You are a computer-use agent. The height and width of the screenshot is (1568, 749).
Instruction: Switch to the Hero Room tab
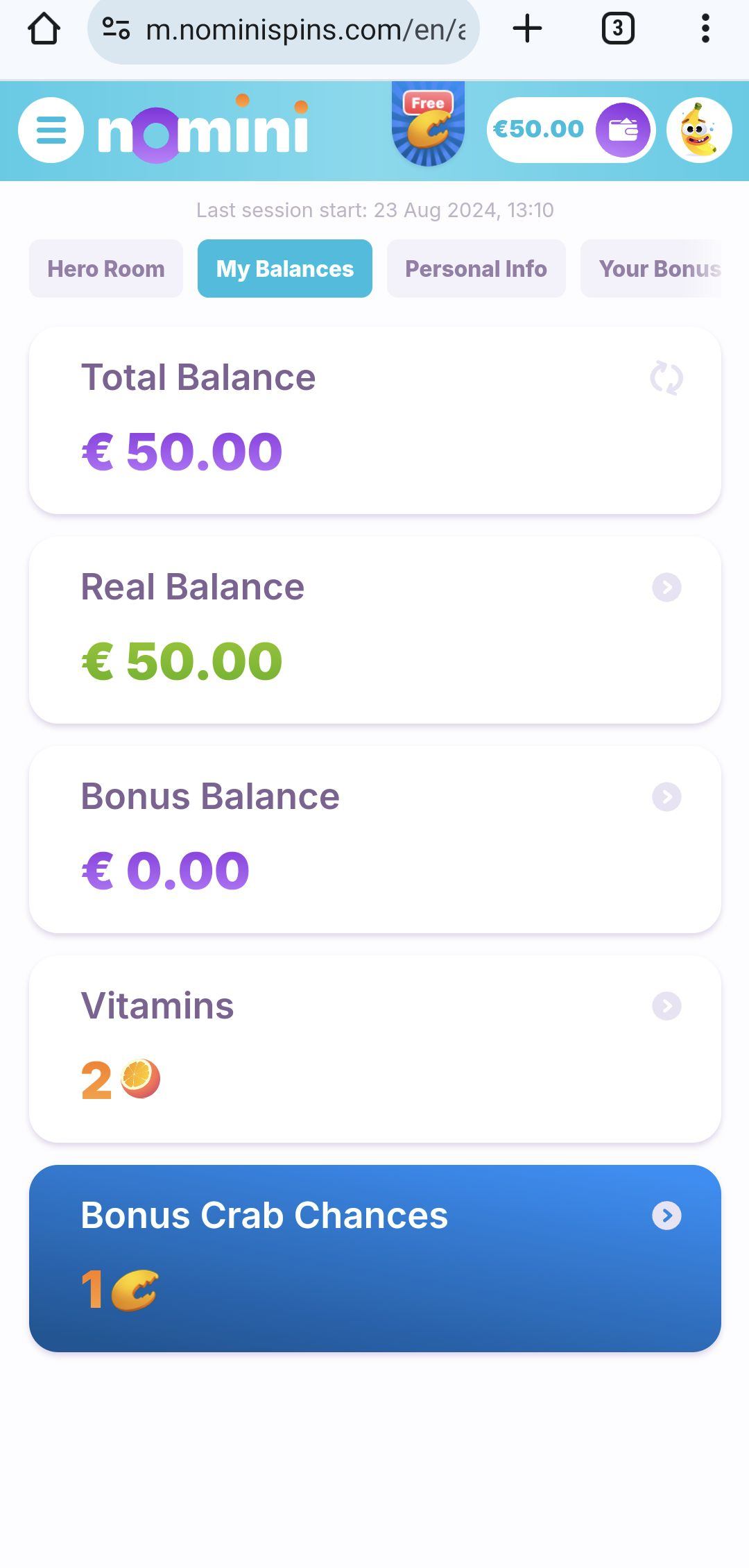click(106, 269)
